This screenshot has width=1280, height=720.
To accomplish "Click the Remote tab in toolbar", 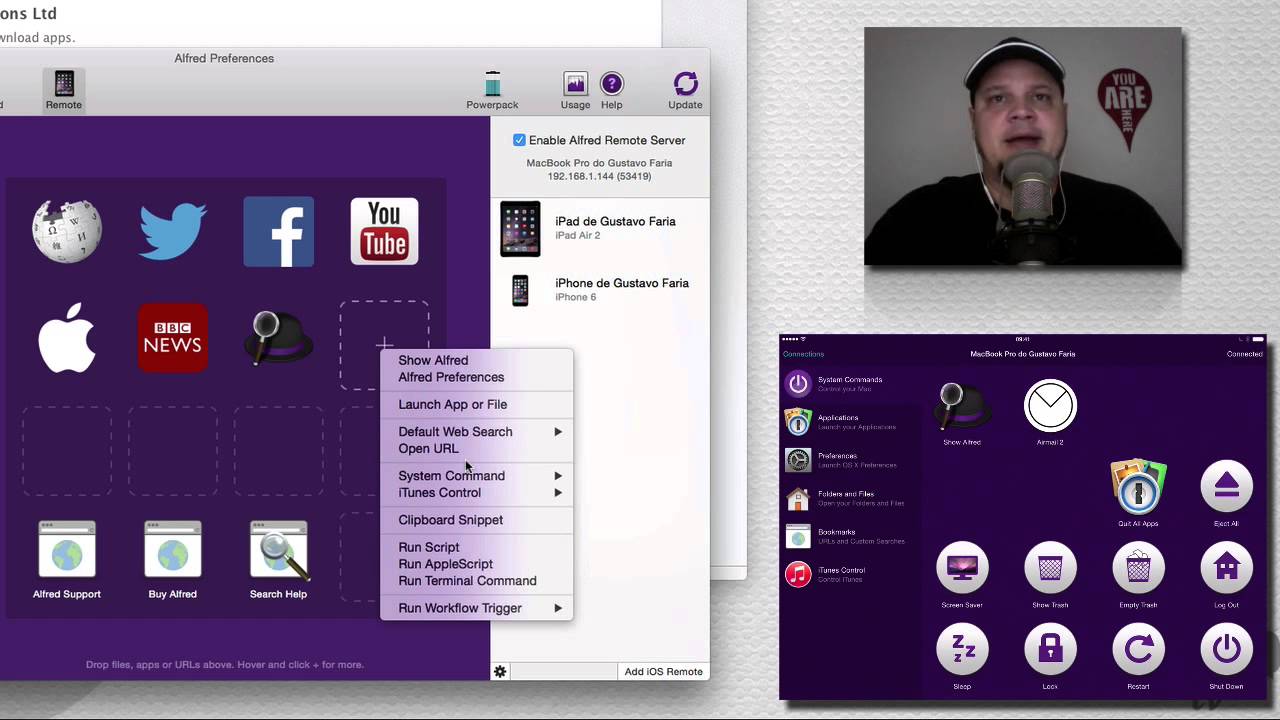I will [x=64, y=89].
